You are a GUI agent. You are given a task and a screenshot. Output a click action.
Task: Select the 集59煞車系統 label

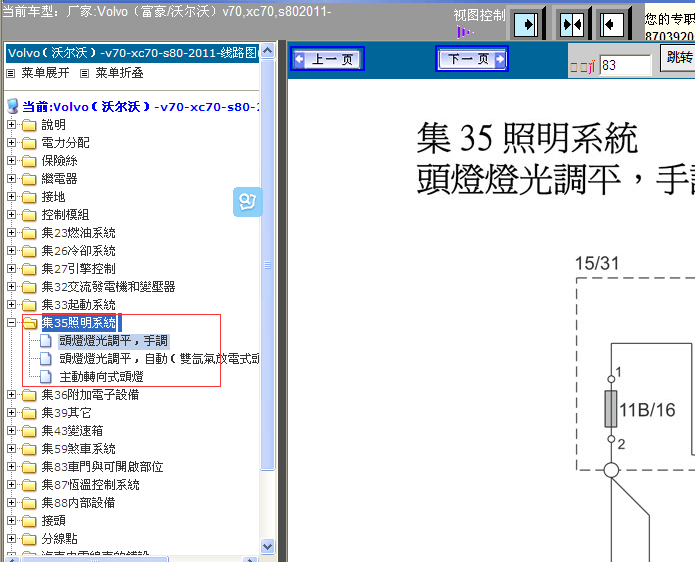click(78, 449)
